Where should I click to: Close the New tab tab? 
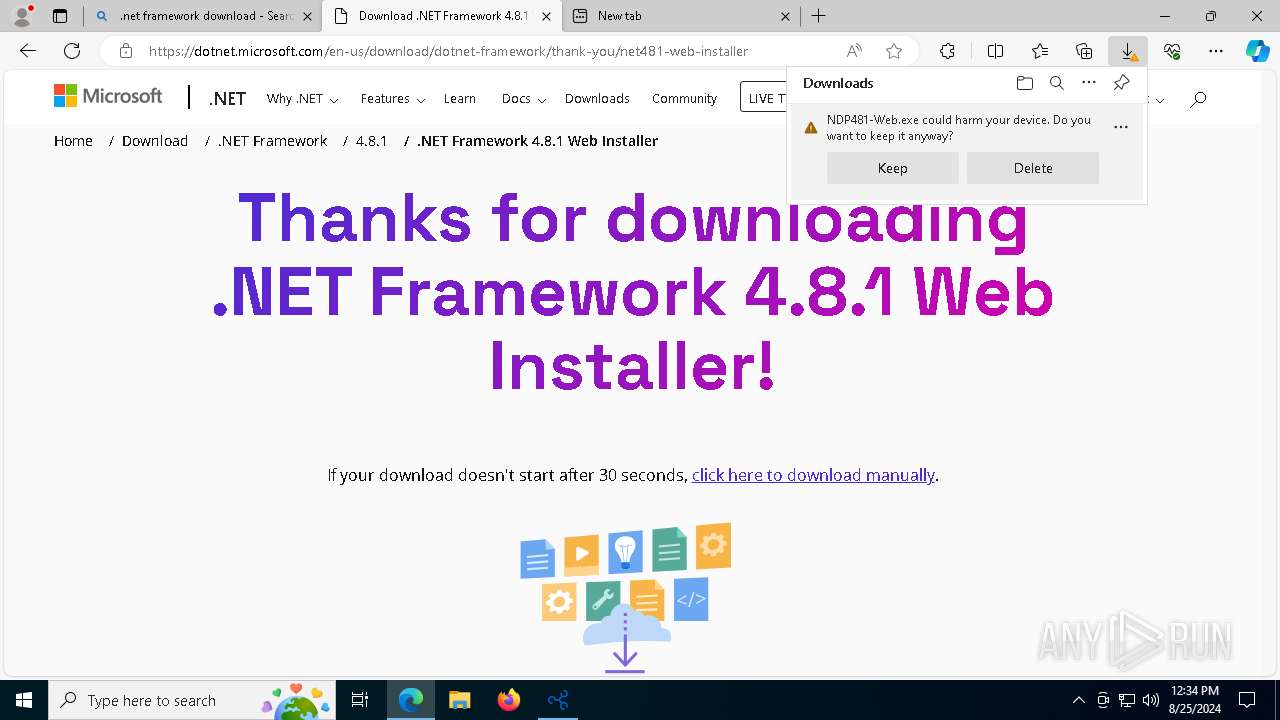pos(785,16)
